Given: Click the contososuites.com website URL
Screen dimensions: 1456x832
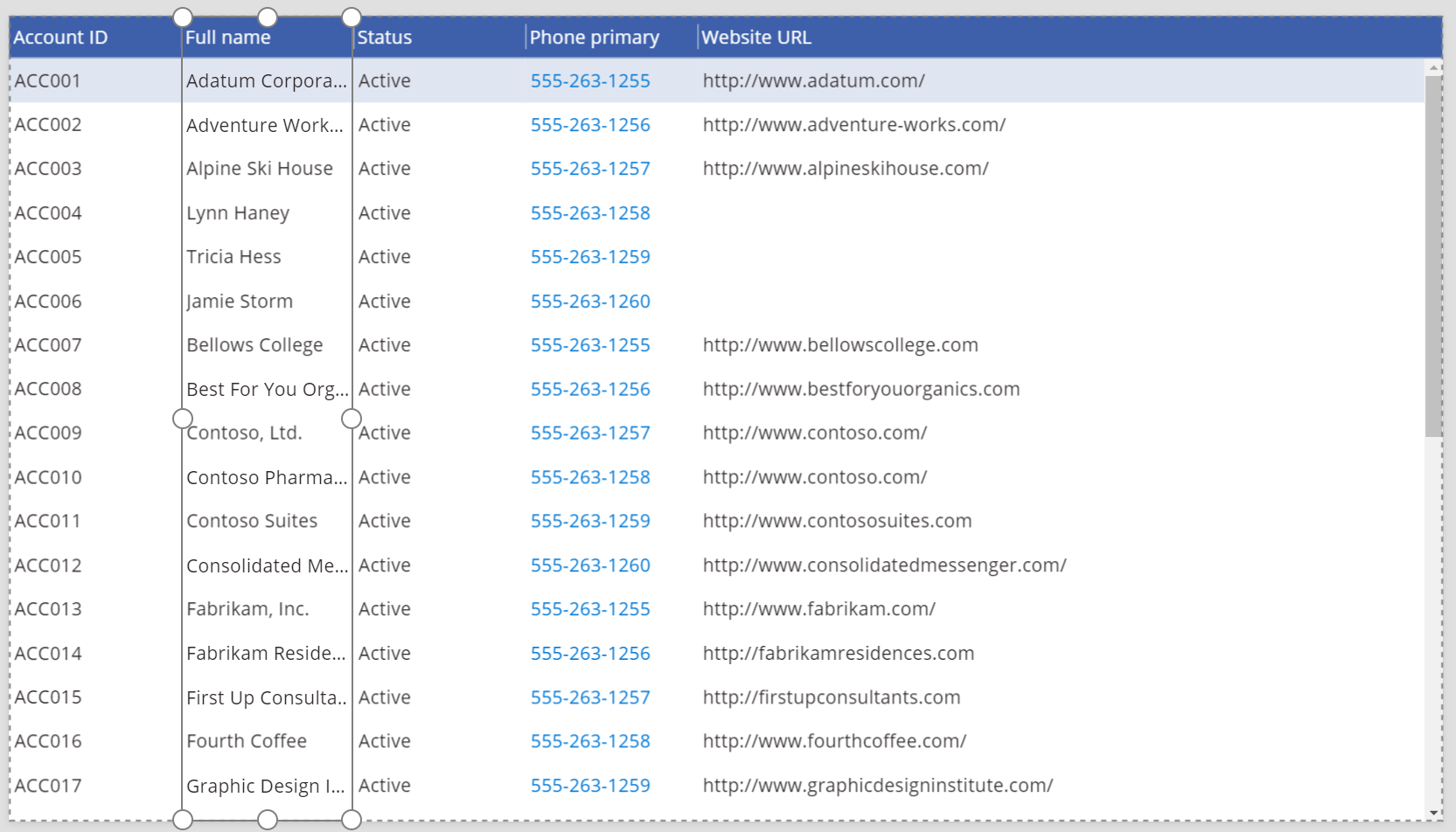Looking at the screenshot, I should pos(837,521).
